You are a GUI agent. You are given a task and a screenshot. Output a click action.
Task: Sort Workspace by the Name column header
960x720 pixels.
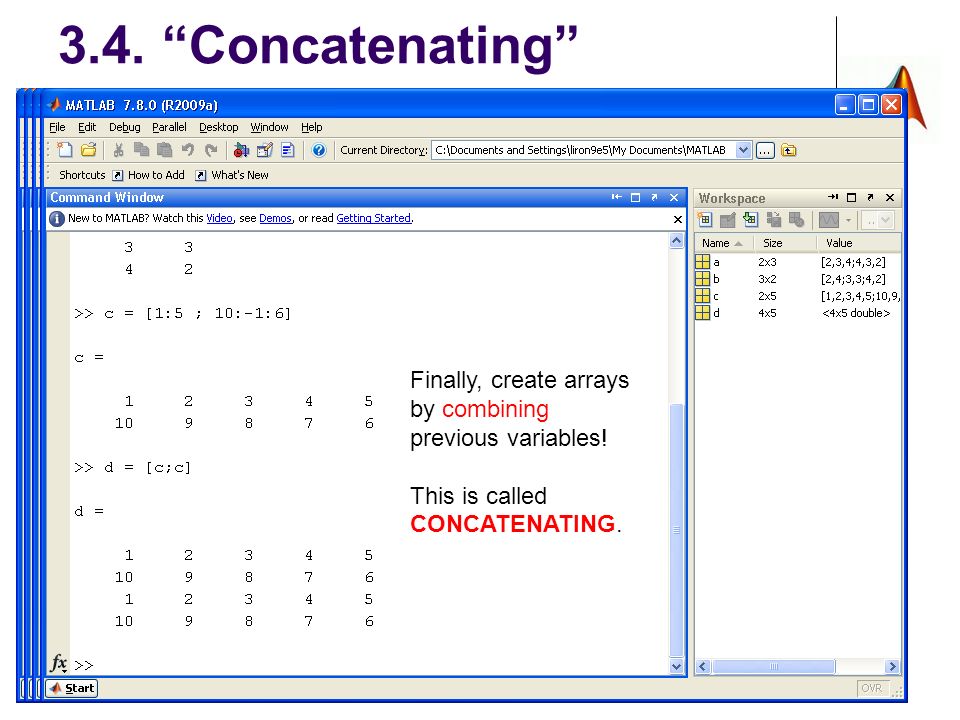[x=724, y=243]
